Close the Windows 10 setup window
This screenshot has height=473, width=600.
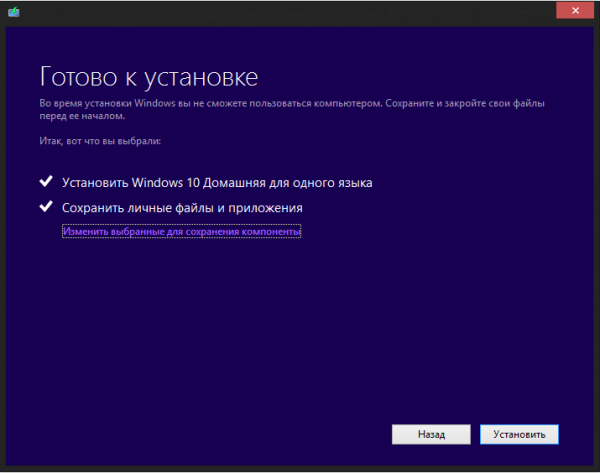pyautogui.click(x=575, y=10)
